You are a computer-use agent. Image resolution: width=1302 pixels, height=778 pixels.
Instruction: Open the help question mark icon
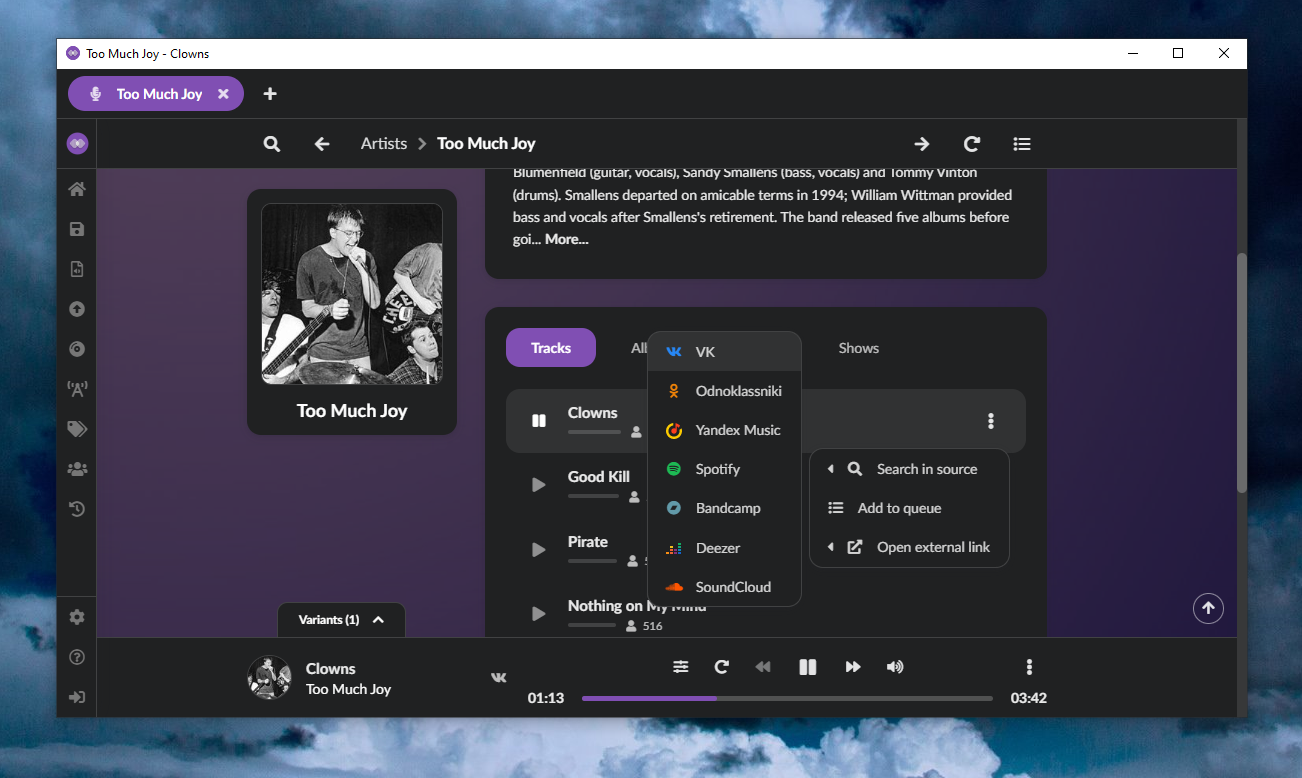point(77,657)
